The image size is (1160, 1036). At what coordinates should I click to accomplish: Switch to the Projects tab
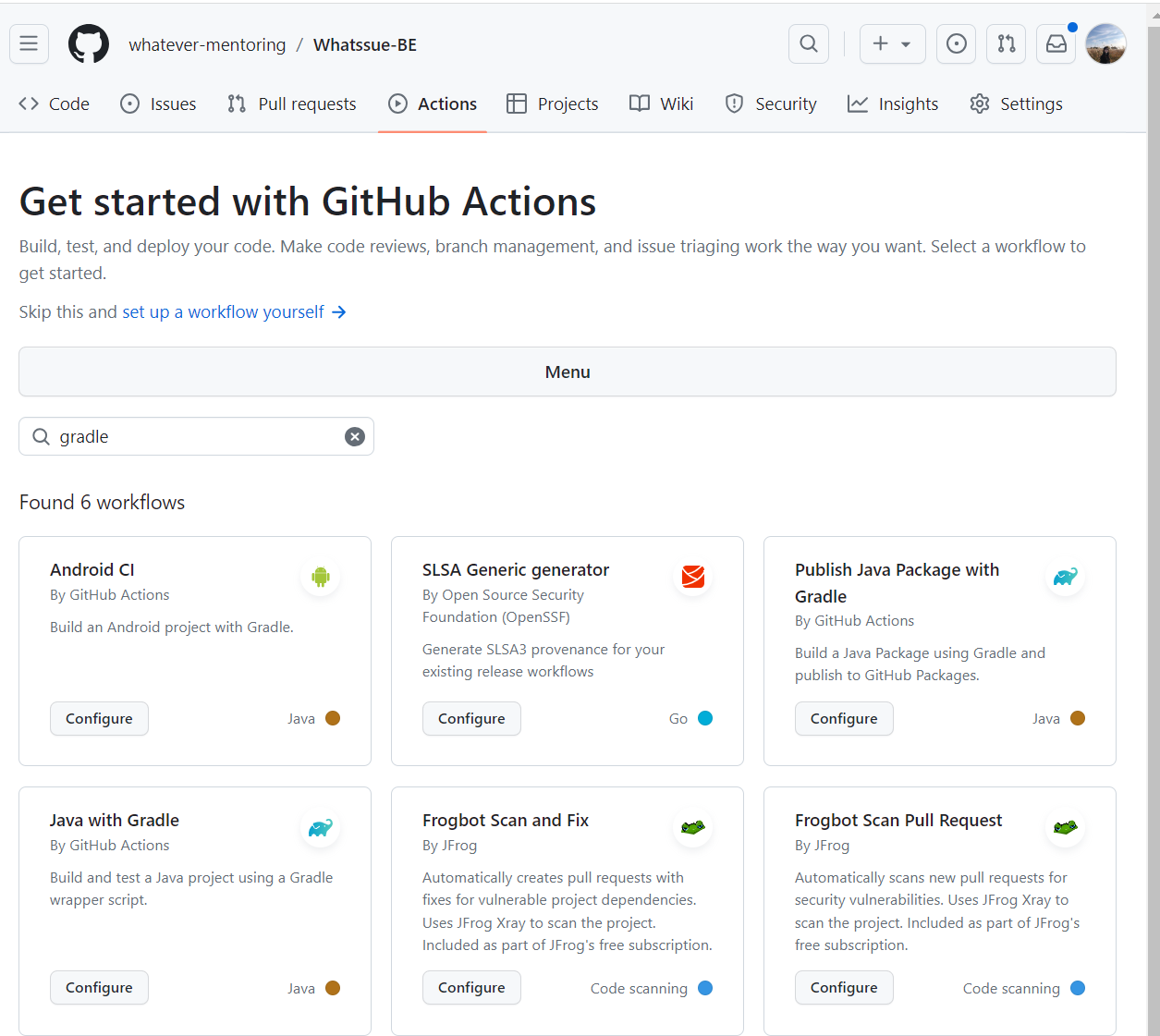tap(553, 104)
